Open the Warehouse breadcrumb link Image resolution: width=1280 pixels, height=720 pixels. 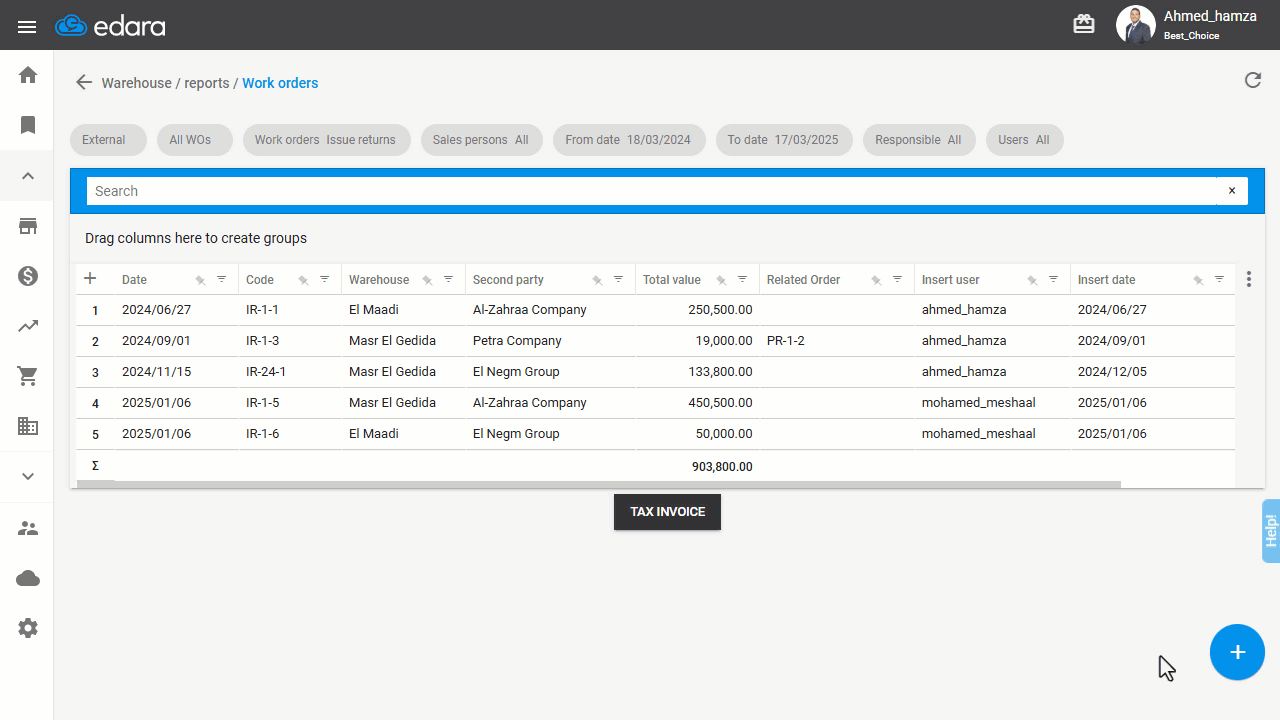[137, 83]
